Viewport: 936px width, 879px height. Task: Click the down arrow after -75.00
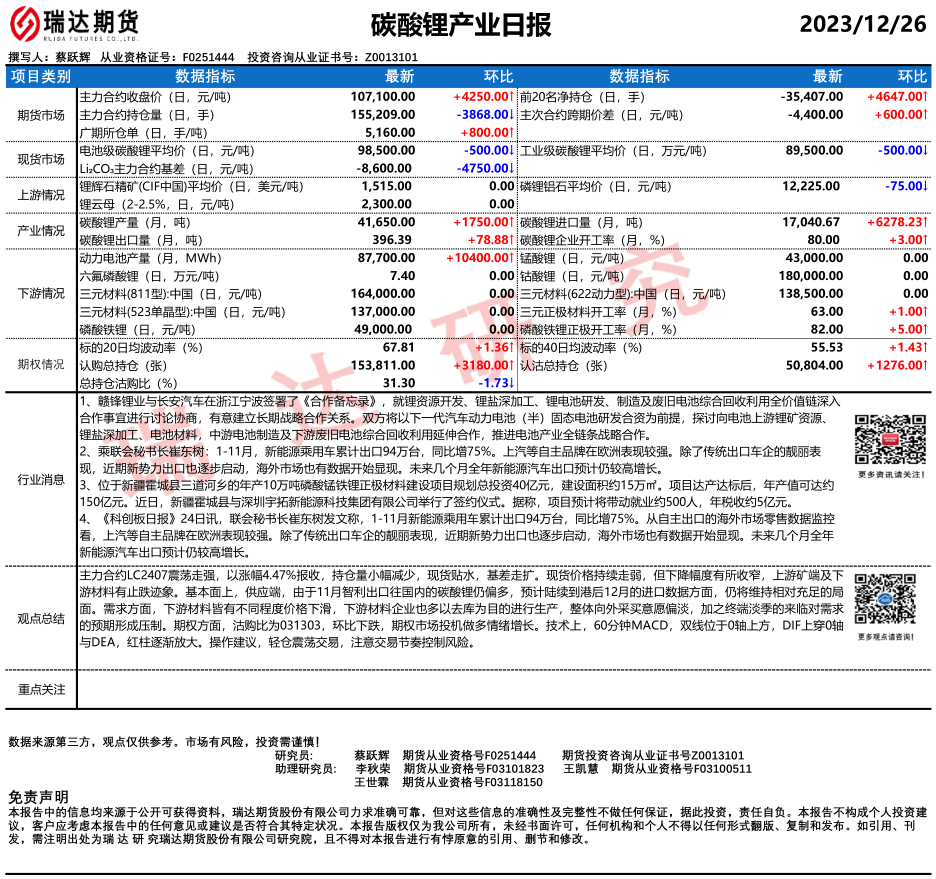pyautogui.click(x=926, y=186)
